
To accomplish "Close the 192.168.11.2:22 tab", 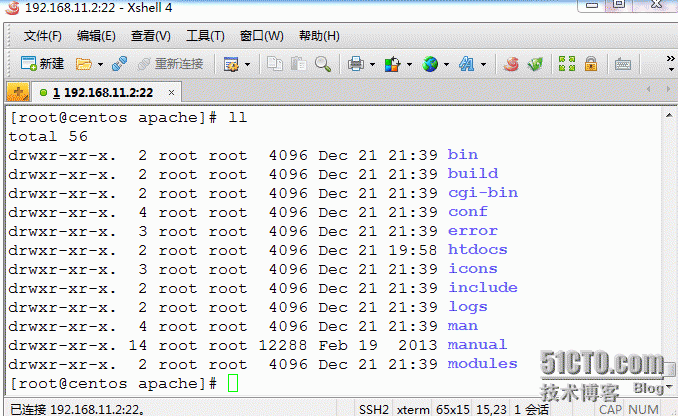I will click(171, 93).
